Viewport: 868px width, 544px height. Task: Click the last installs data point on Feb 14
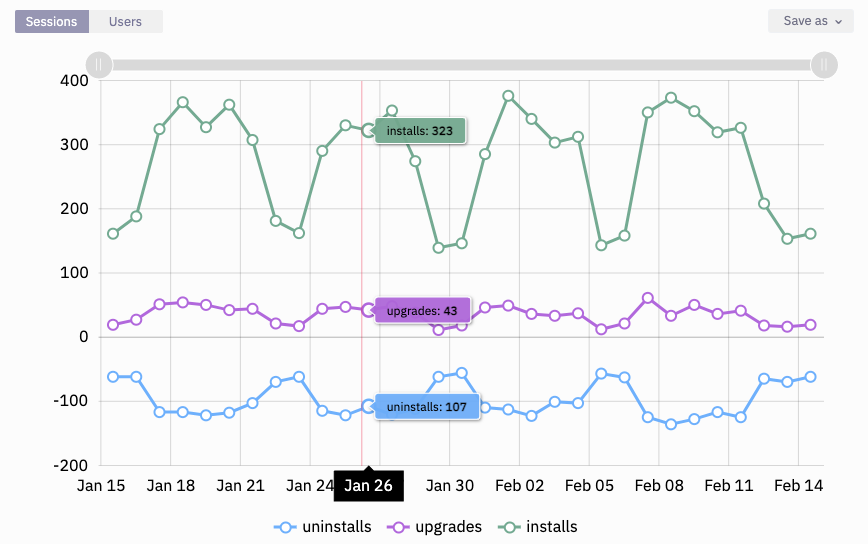810,234
